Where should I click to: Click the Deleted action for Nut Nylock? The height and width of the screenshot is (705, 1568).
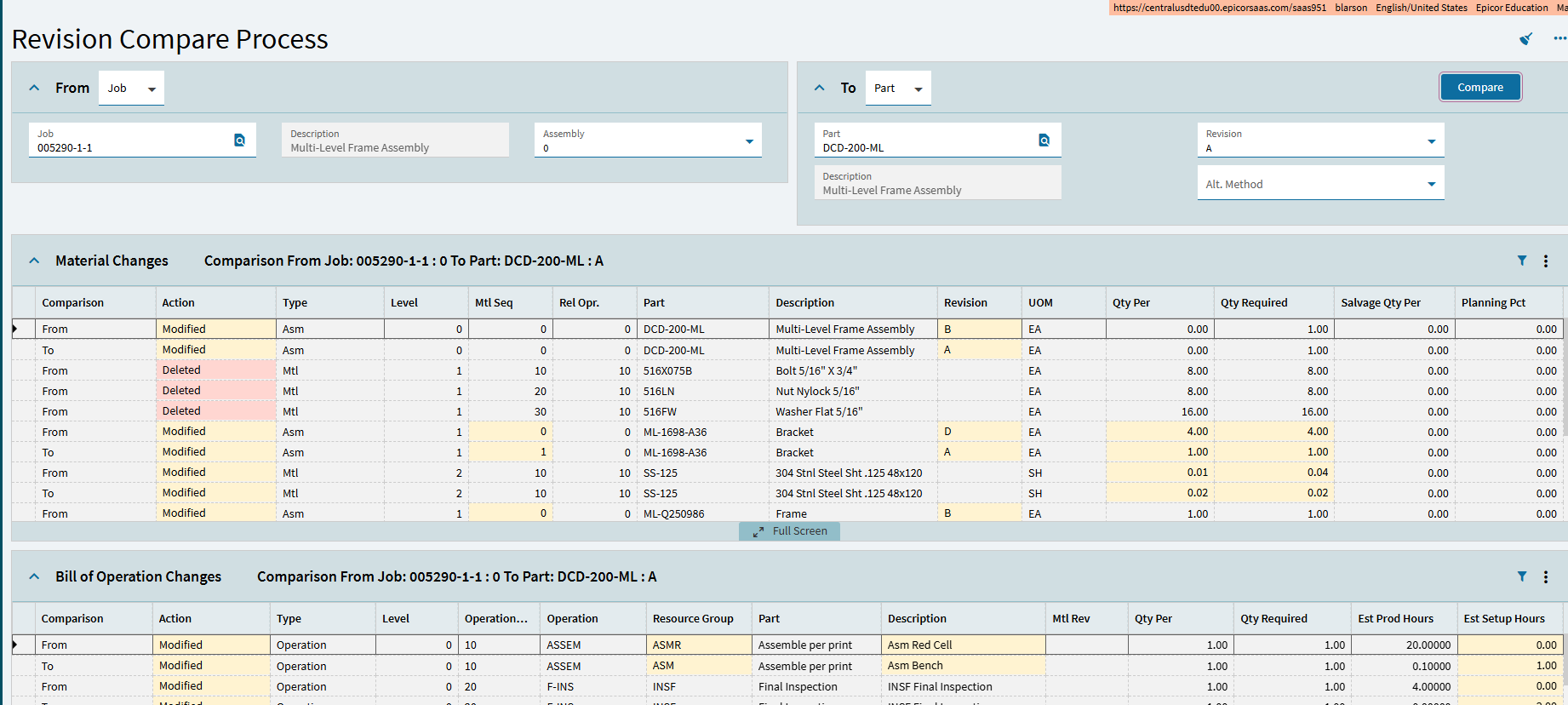216,391
